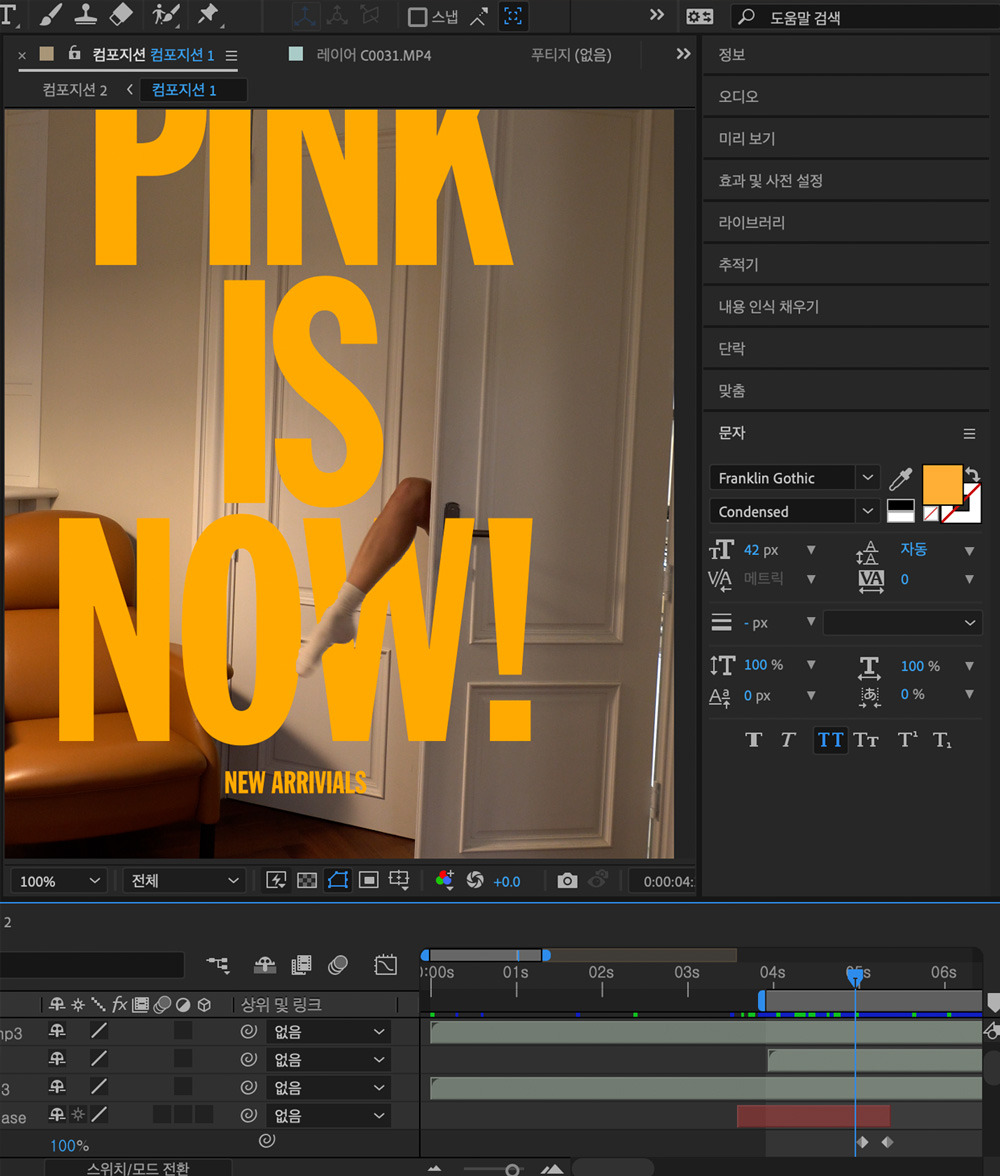Open the 미리 보기 panel

coord(746,138)
